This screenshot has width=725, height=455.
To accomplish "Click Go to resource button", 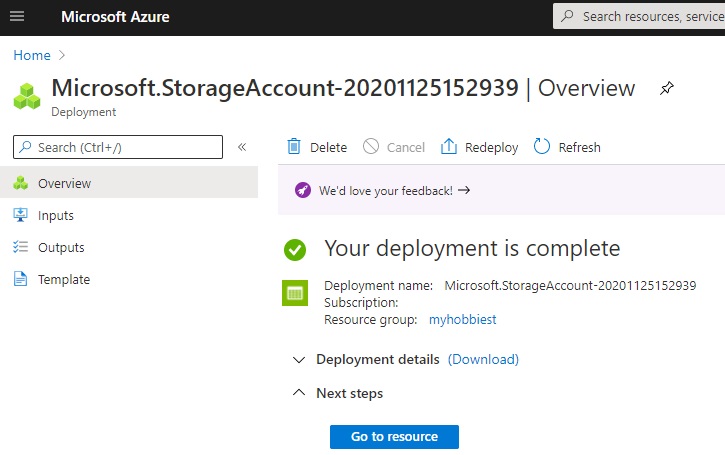I will (x=394, y=437).
